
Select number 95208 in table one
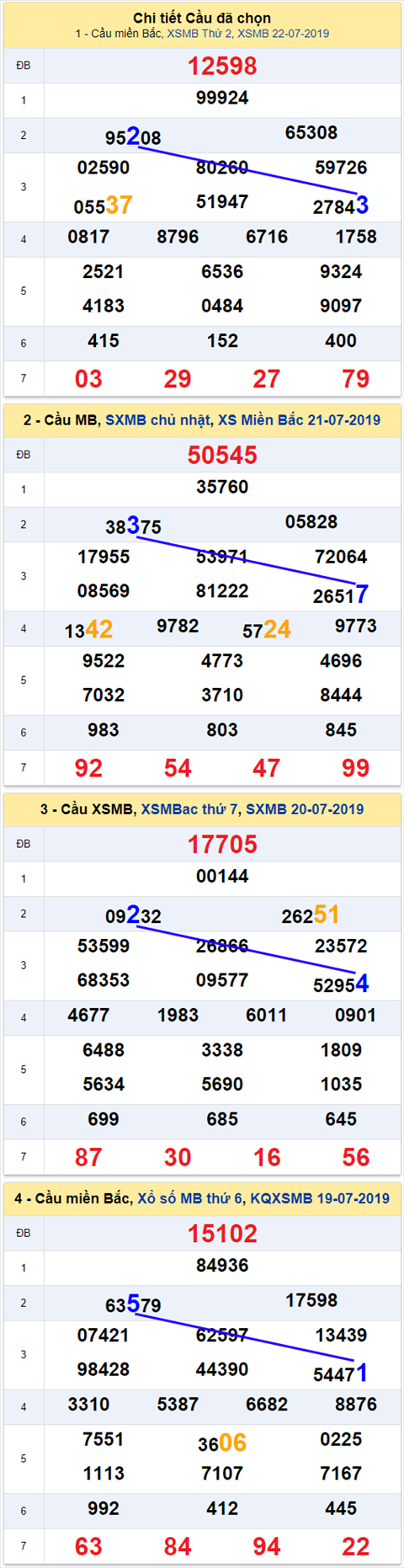click(133, 136)
